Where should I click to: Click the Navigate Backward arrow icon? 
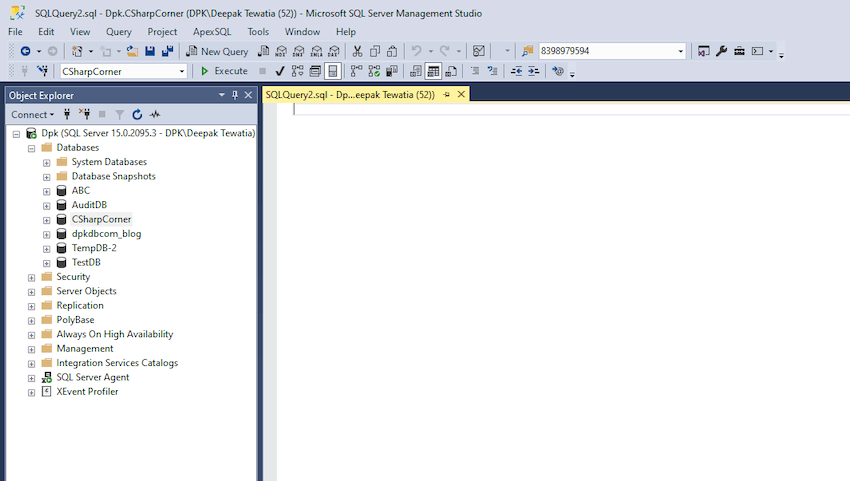25,51
